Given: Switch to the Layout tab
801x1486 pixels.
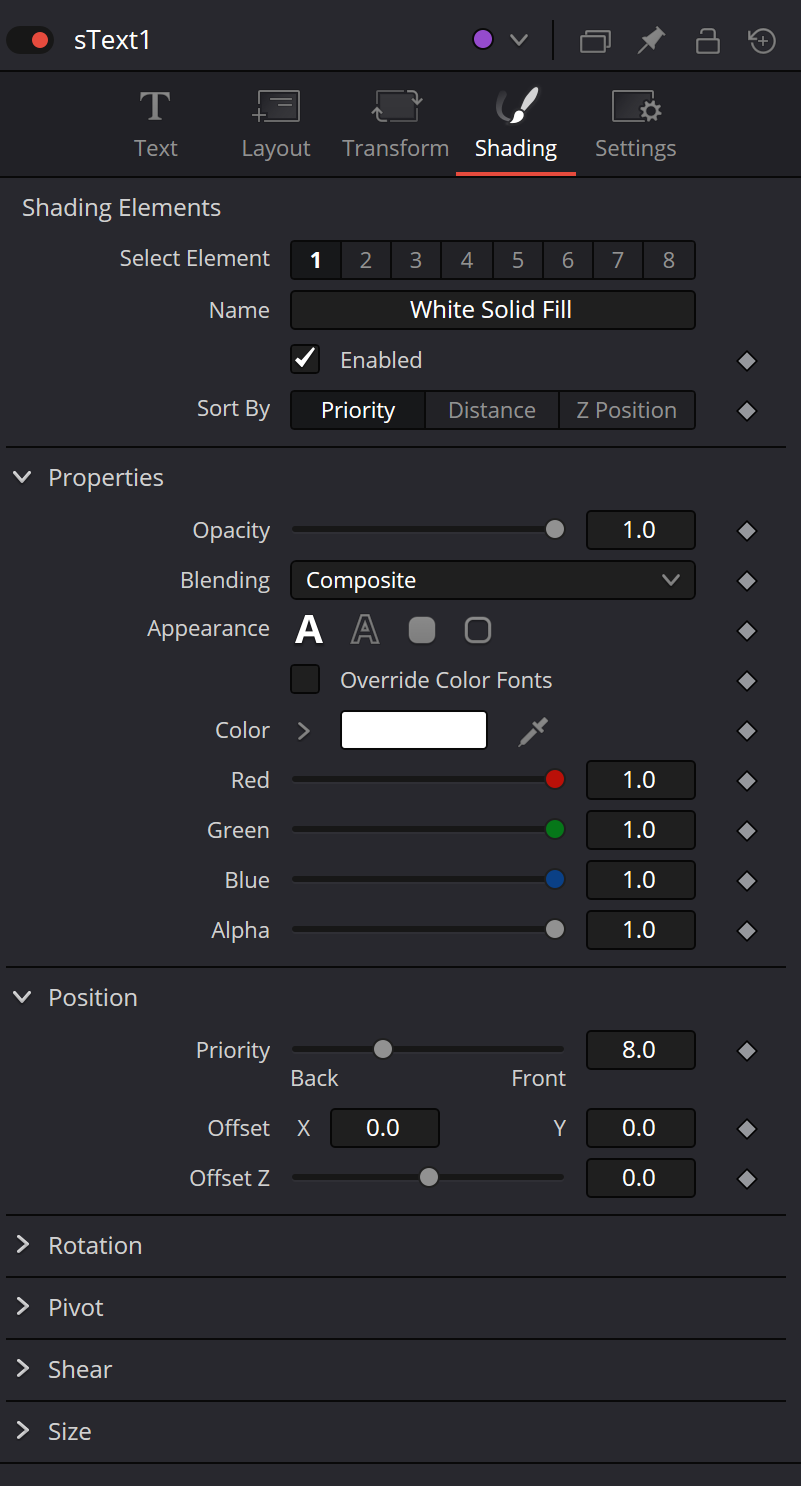Looking at the screenshot, I should (276, 124).
